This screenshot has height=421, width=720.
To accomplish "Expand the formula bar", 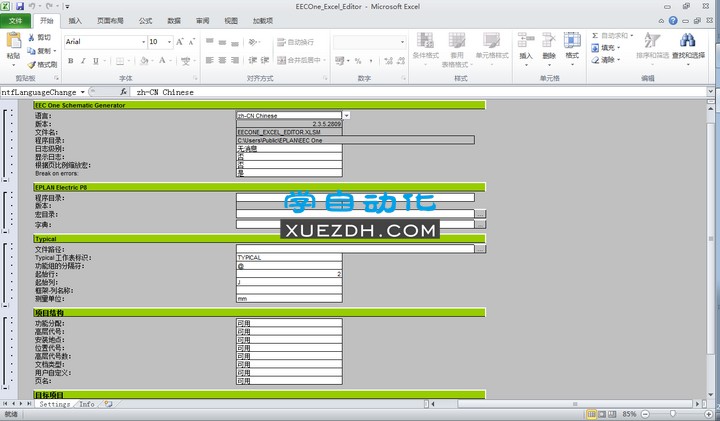I will pyautogui.click(x=710, y=92).
